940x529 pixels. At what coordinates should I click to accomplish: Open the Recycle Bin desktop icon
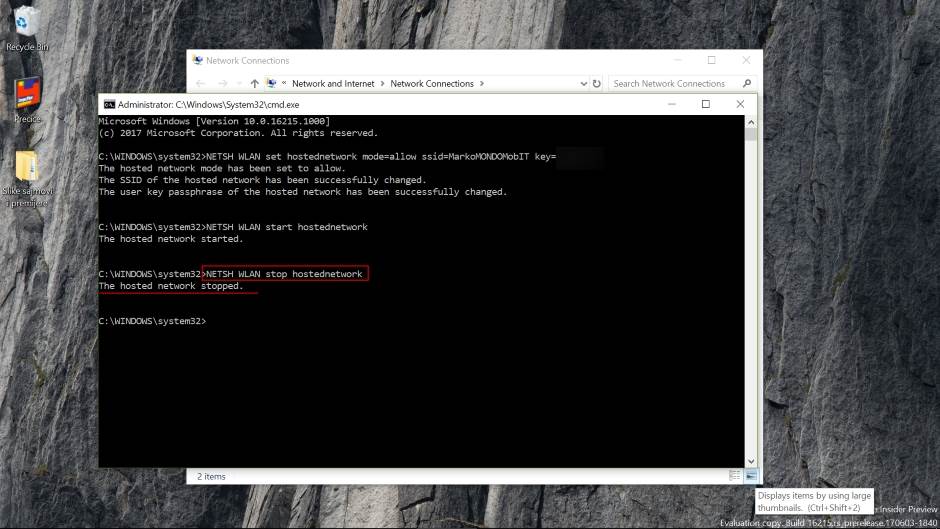pos(27,24)
